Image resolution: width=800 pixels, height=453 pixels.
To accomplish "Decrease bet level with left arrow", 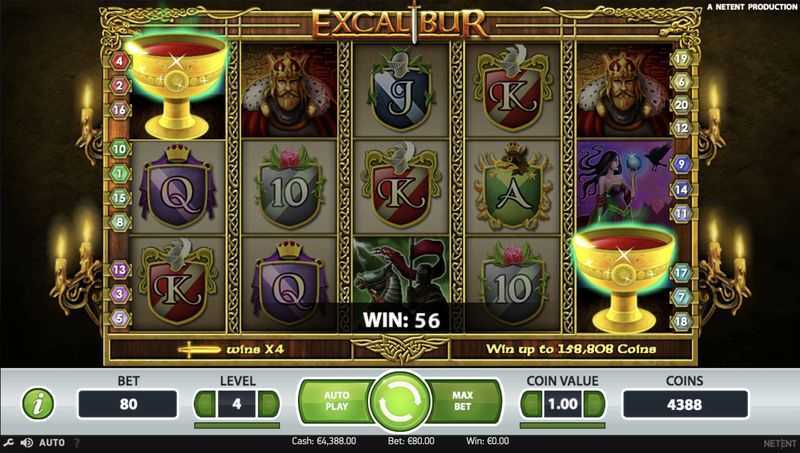I will point(205,404).
